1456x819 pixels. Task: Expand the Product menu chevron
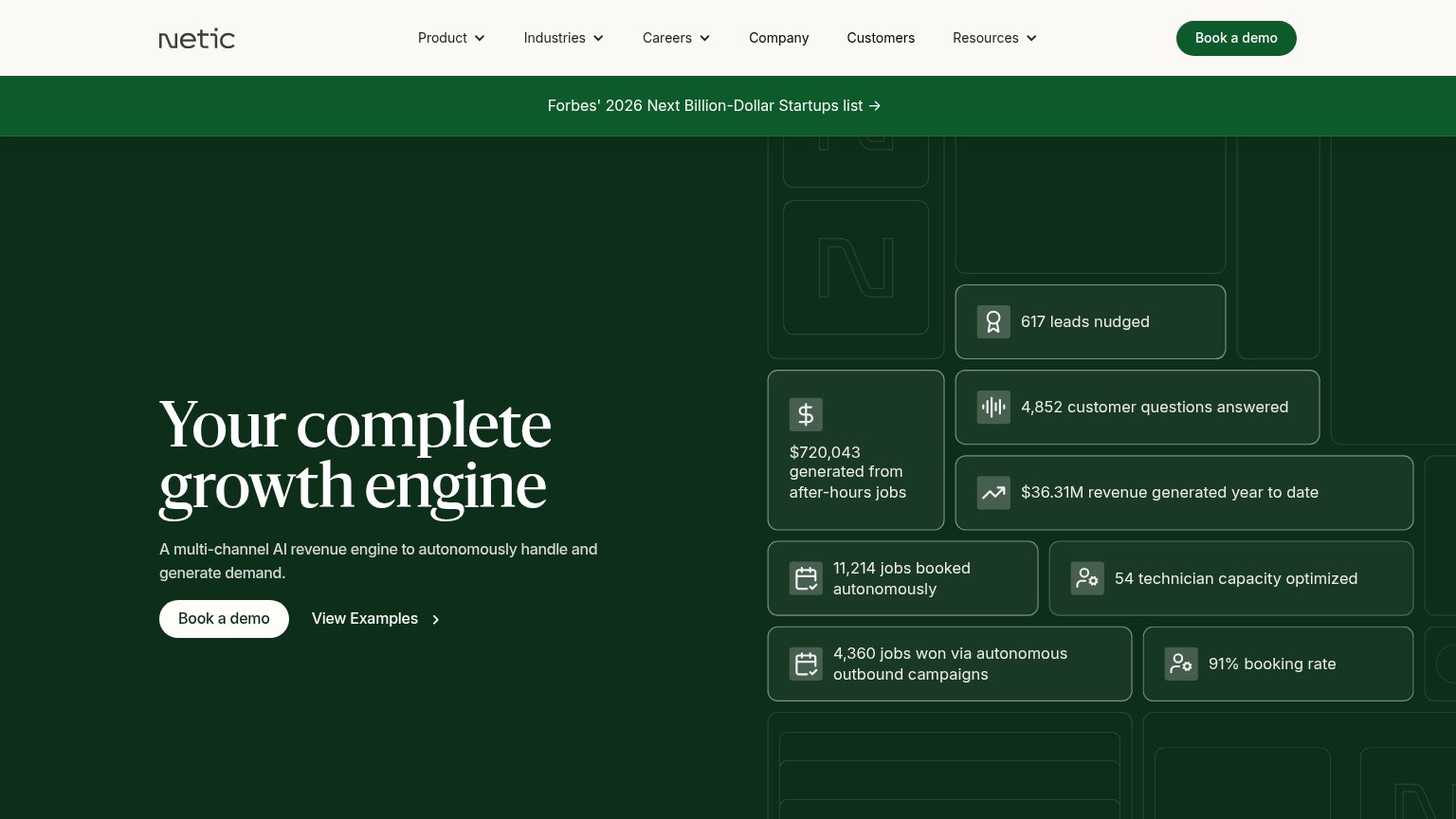(480, 38)
